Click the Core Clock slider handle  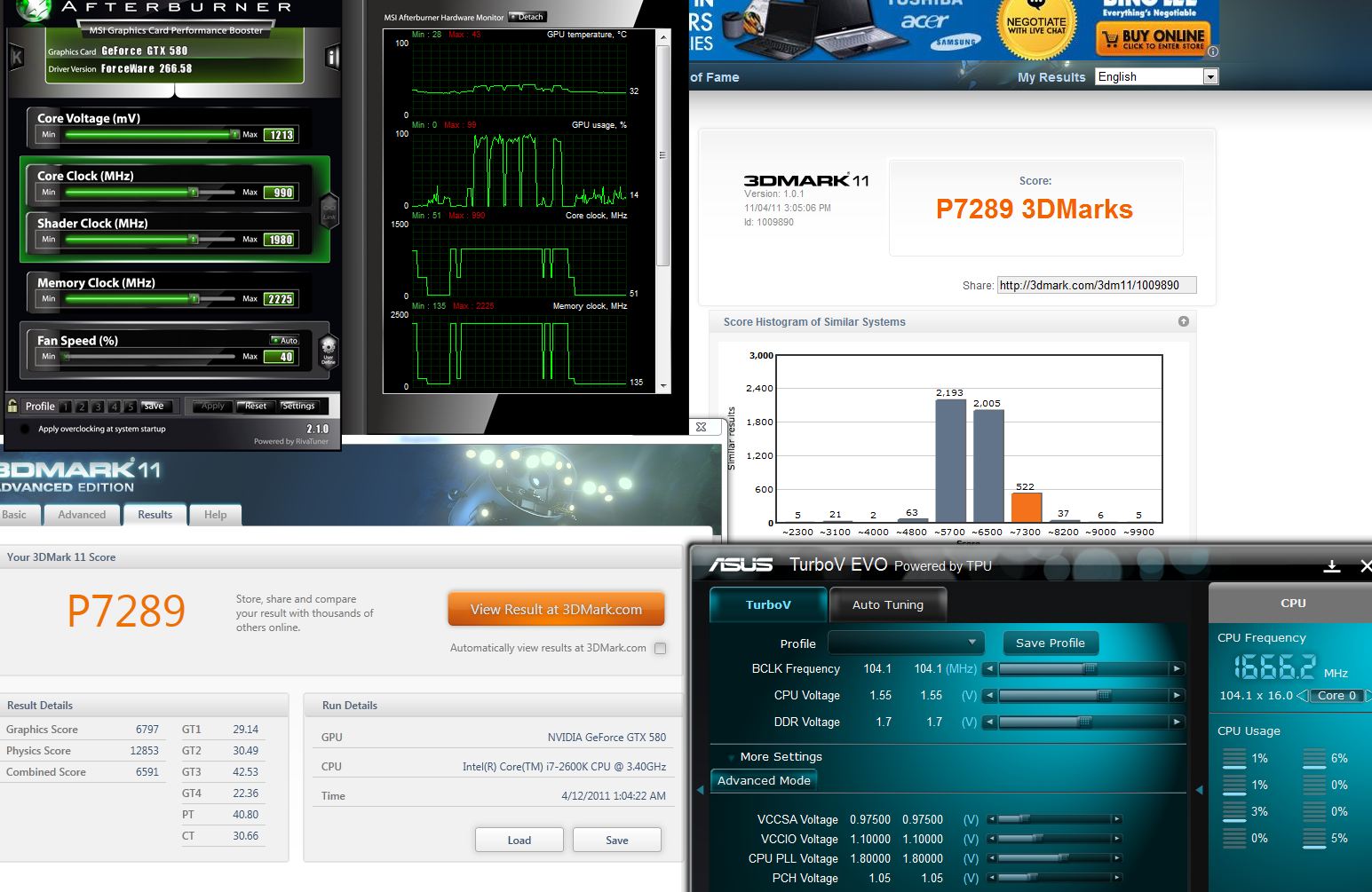point(194,193)
